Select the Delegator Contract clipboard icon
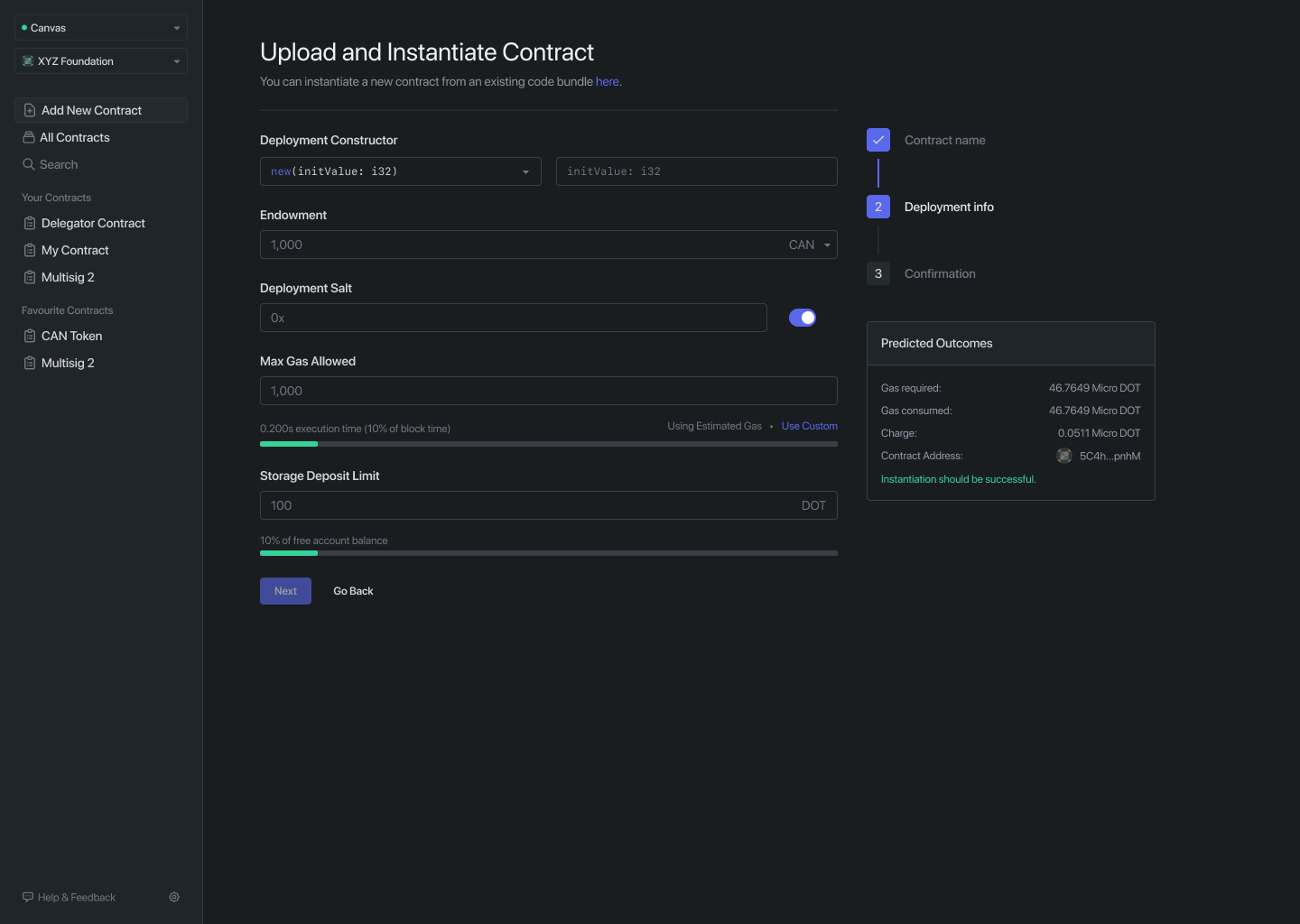 pyautogui.click(x=28, y=223)
